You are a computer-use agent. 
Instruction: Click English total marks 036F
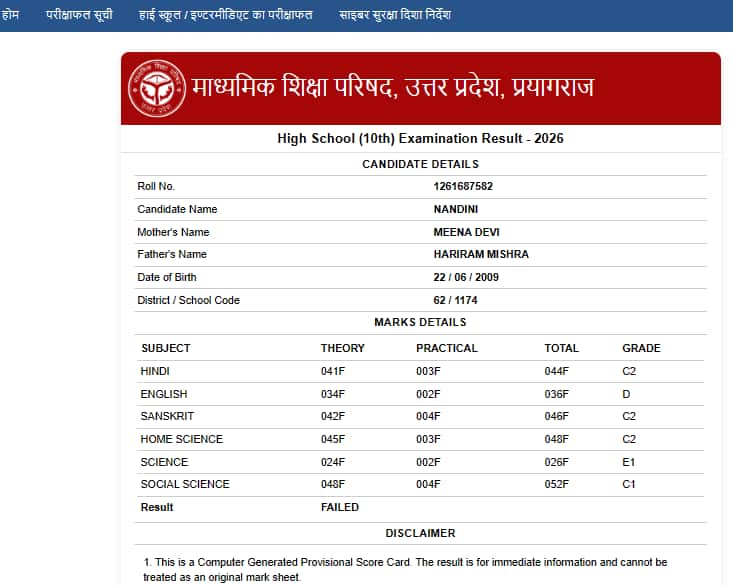coord(557,394)
